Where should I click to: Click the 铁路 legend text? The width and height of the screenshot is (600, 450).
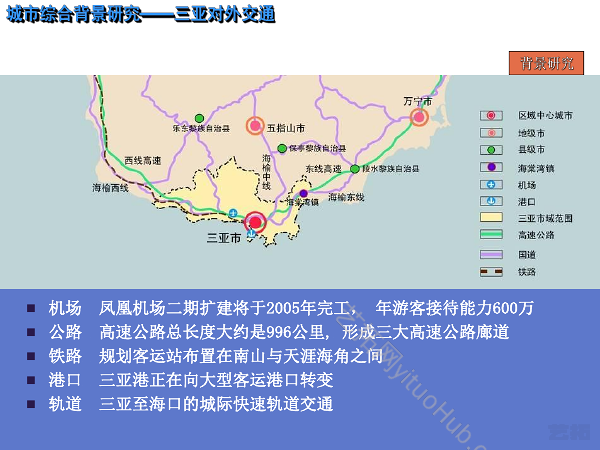coord(527,272)
